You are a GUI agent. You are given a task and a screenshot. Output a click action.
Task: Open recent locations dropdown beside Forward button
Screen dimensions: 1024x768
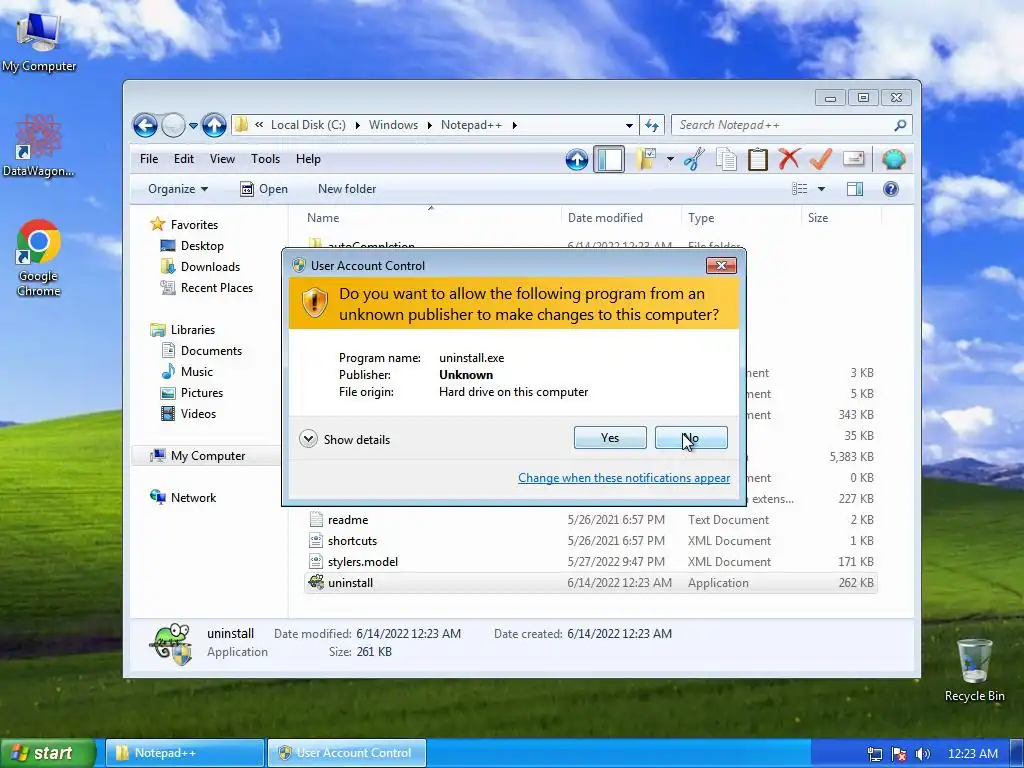193,125
